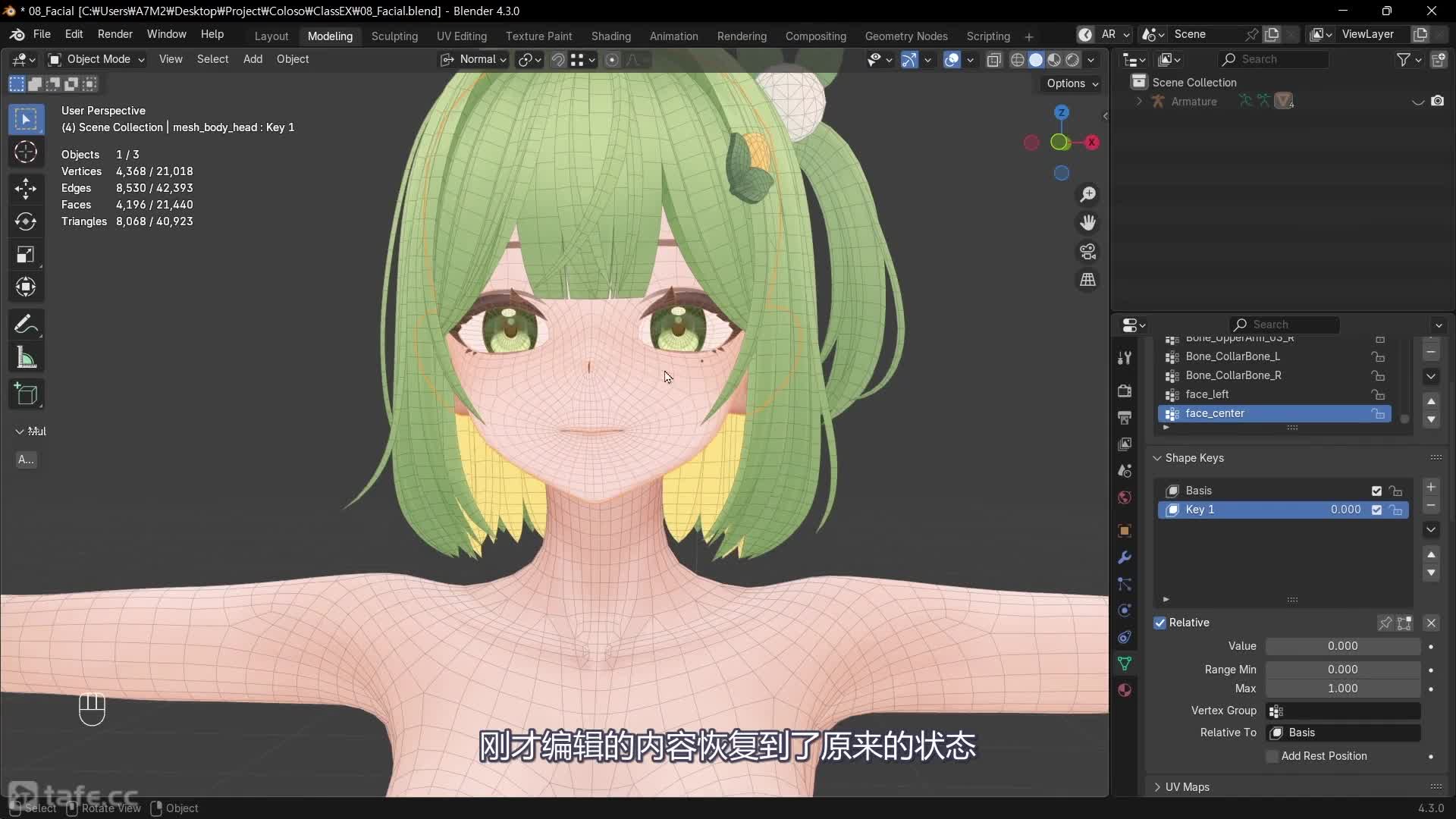Image resolution: width=1456 pixels, height=819 pixels.
Task: Disable the Key 1 shape key checkbox
Action: (x=1376, y=510)
